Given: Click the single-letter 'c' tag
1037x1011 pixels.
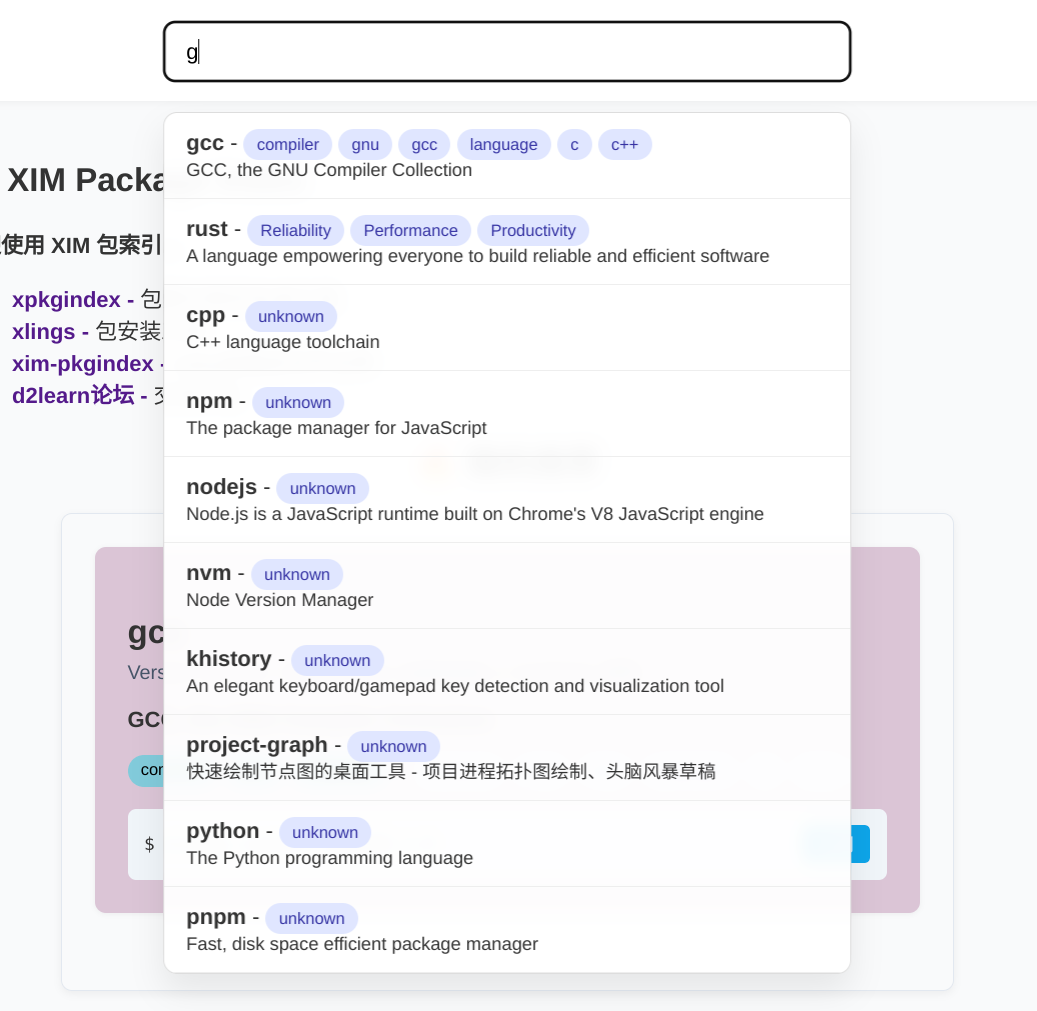Looking at the screenshot, I should click(574, 144).
